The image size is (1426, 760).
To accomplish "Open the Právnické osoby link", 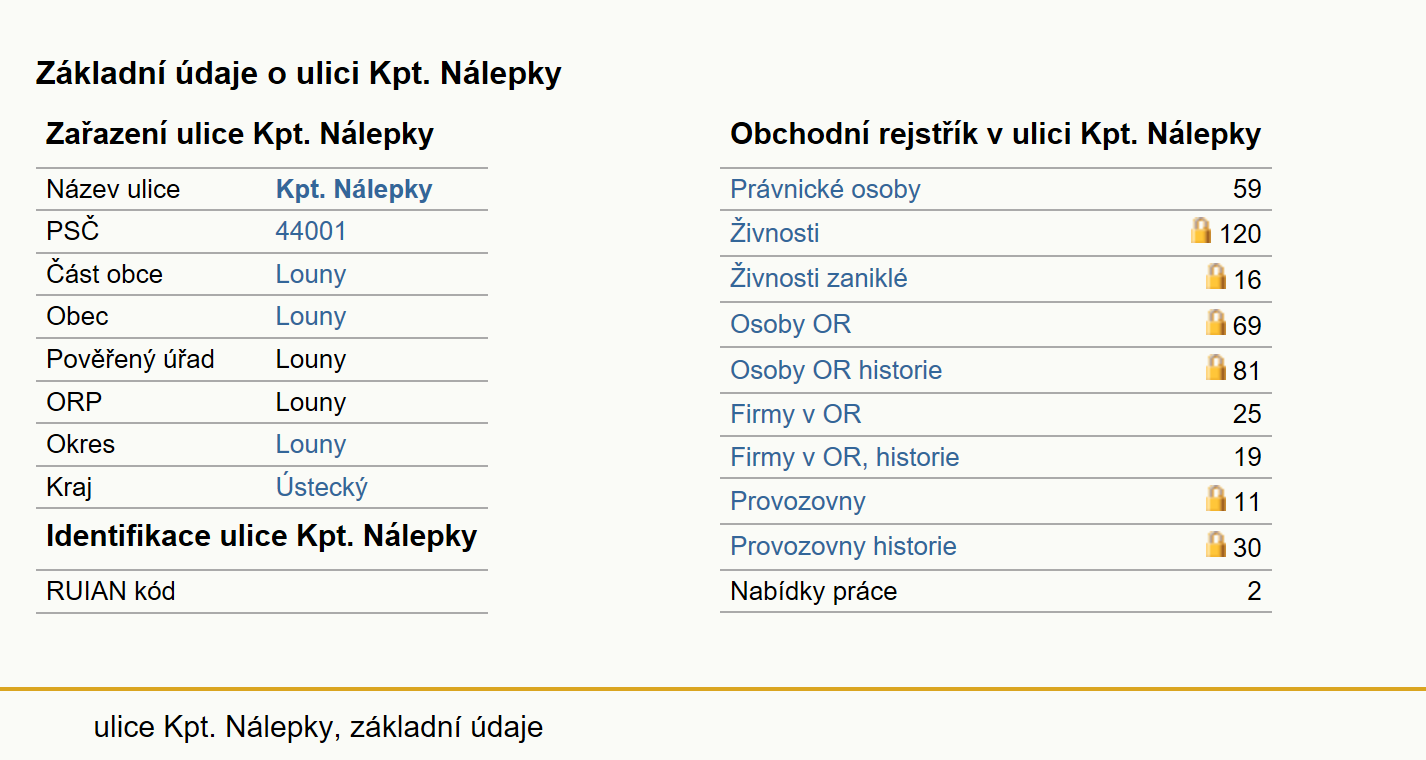I will 825,189.
